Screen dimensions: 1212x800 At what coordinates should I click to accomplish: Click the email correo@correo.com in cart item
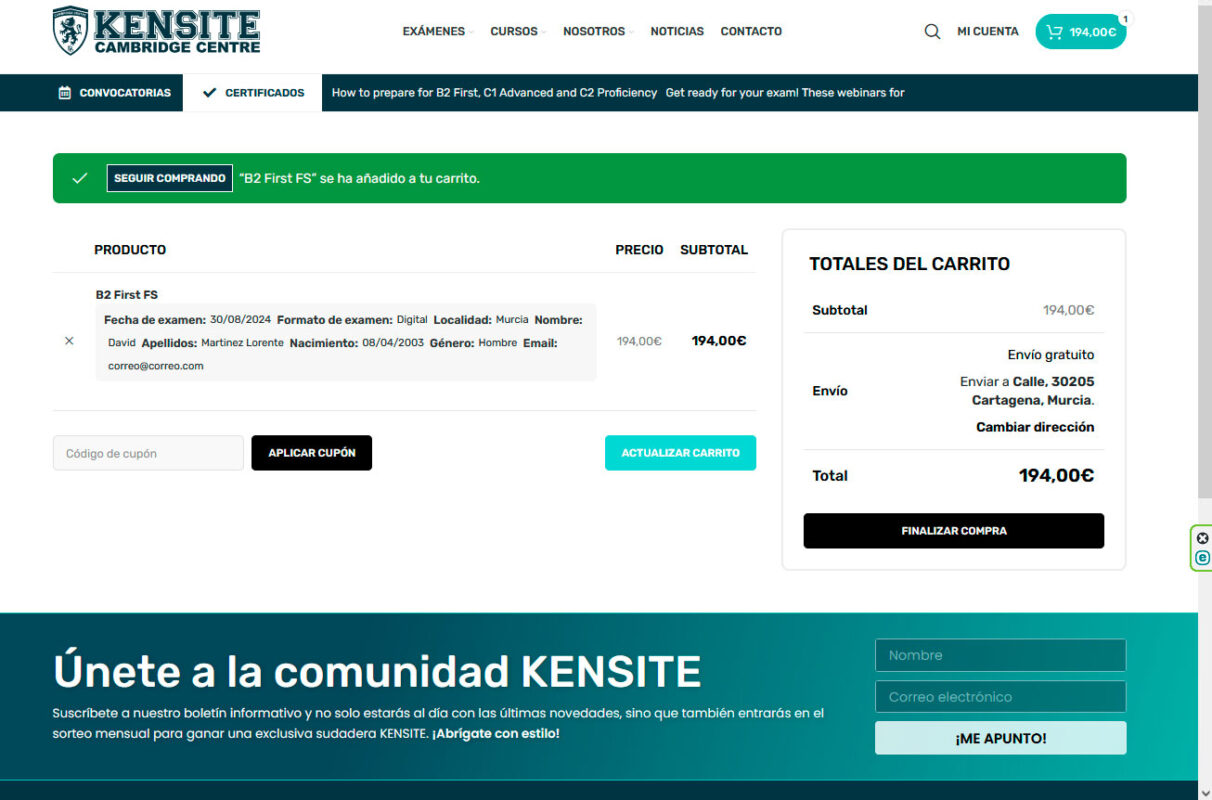click(x=156, y=366)
